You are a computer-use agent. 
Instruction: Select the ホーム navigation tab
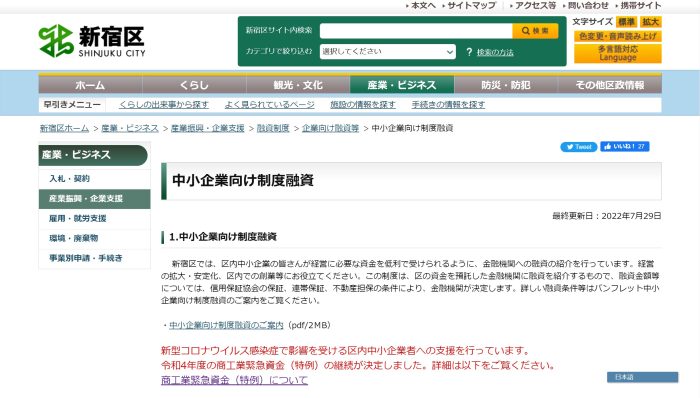point(90,84)
